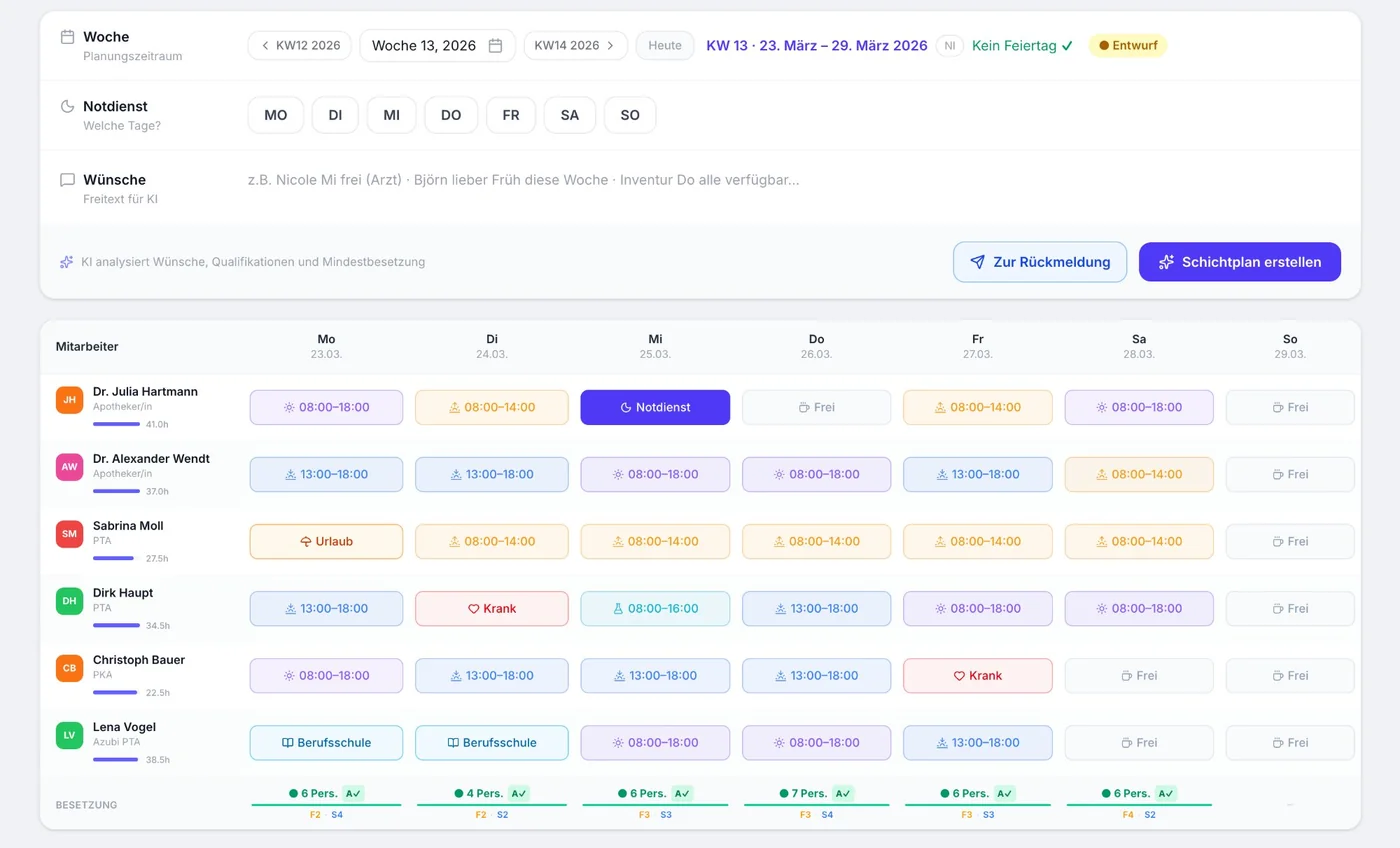Click the Heute button
Screen dimensions: 1400x848
coord(665,45)
